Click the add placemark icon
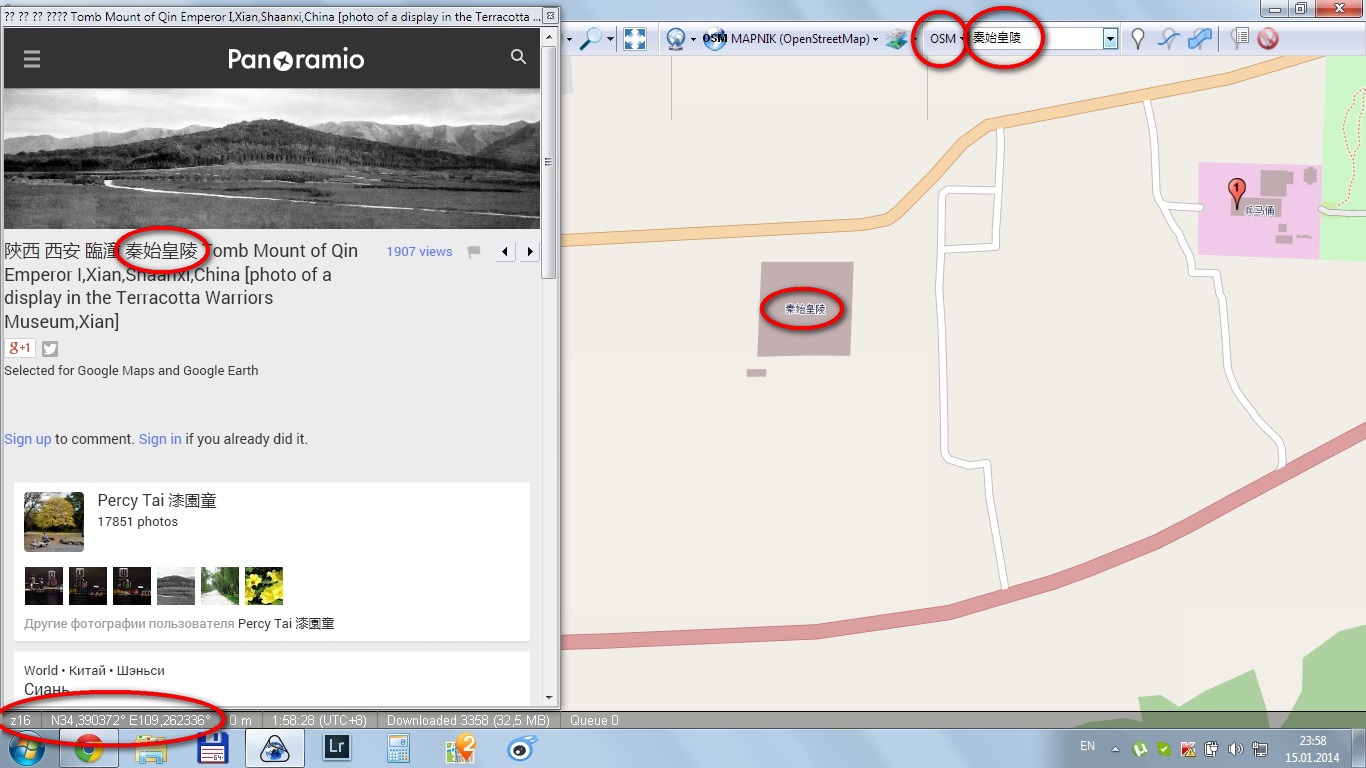Viewport: 1366px width, 768px height. point(1137,39)
